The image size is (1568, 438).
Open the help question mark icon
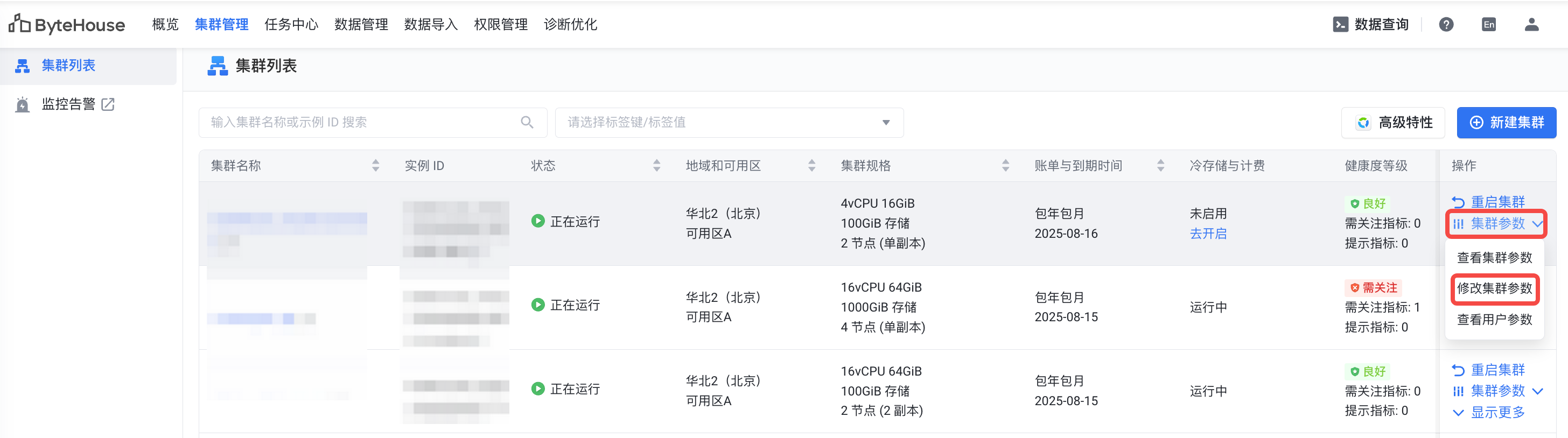coord(1446,24)
